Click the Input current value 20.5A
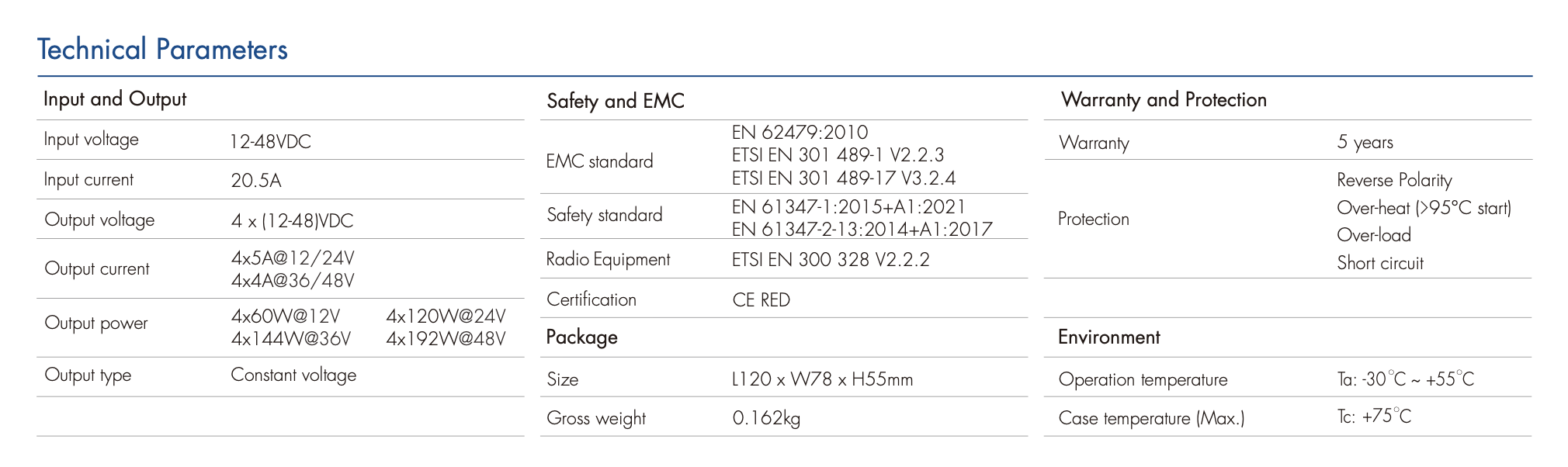The image size is (1568, 467). pyautogui.click(x=256, y=181)
